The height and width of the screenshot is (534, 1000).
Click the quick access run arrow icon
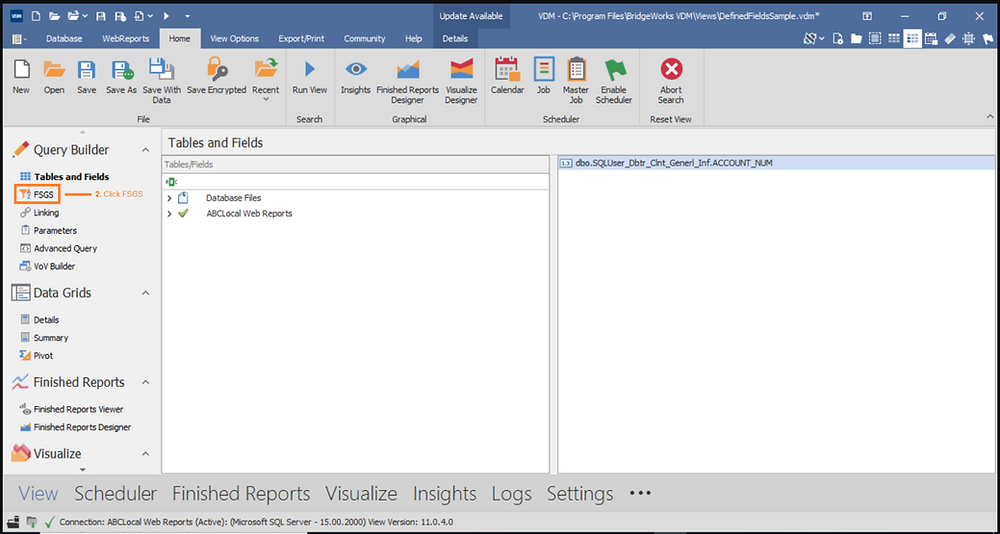click(x=166, y=15)
